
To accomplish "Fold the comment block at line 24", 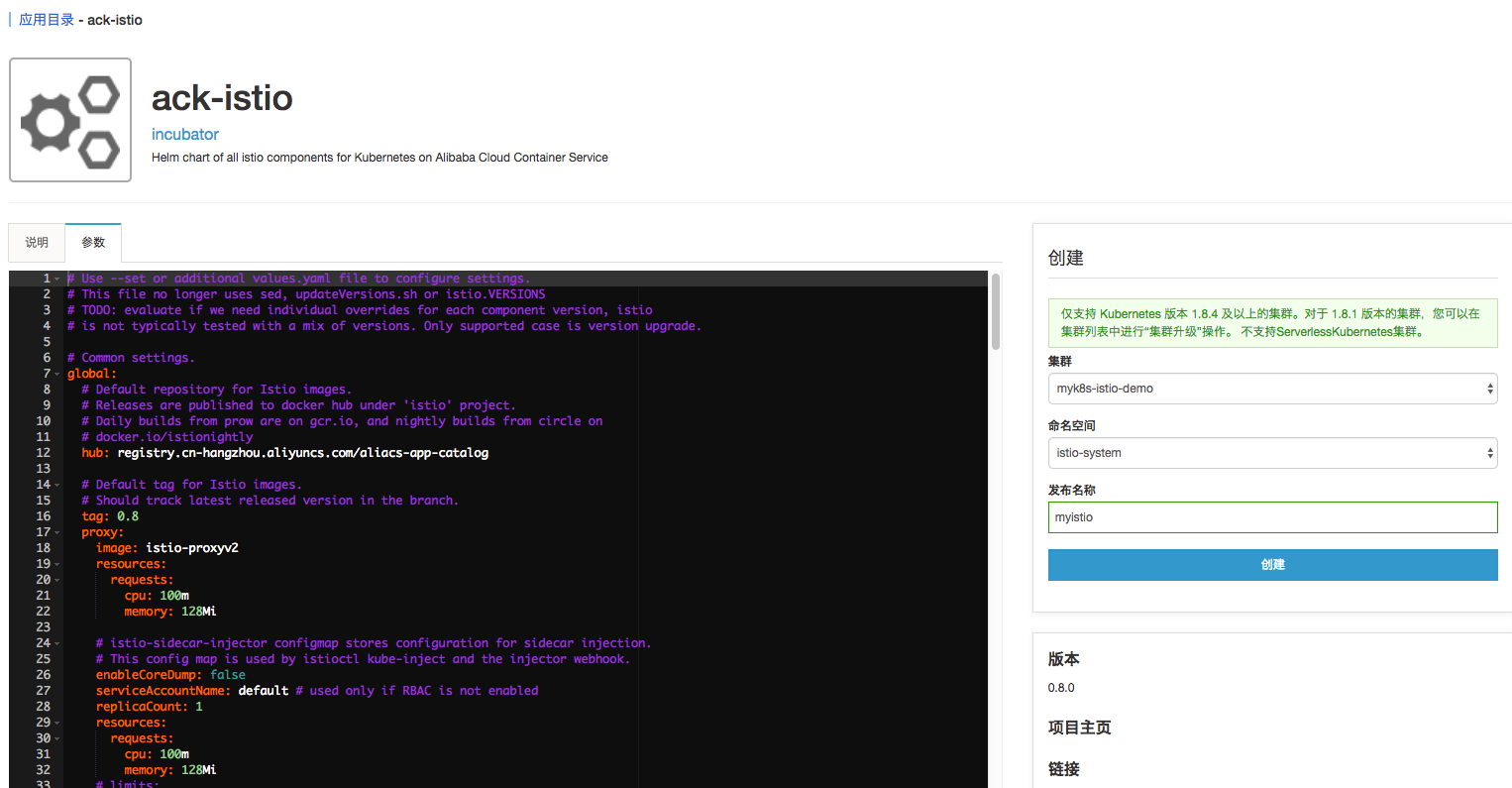I will 57,643.
